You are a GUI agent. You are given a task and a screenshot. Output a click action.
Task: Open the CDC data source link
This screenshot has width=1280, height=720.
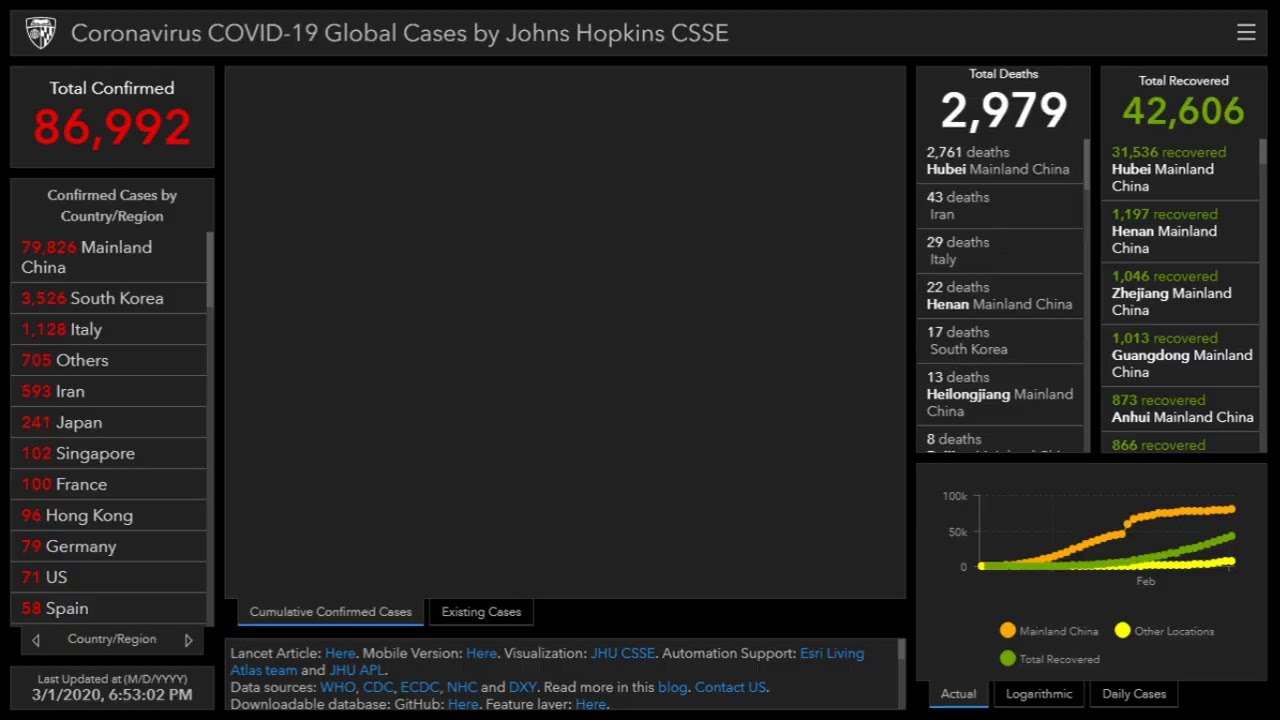[378, 687]
